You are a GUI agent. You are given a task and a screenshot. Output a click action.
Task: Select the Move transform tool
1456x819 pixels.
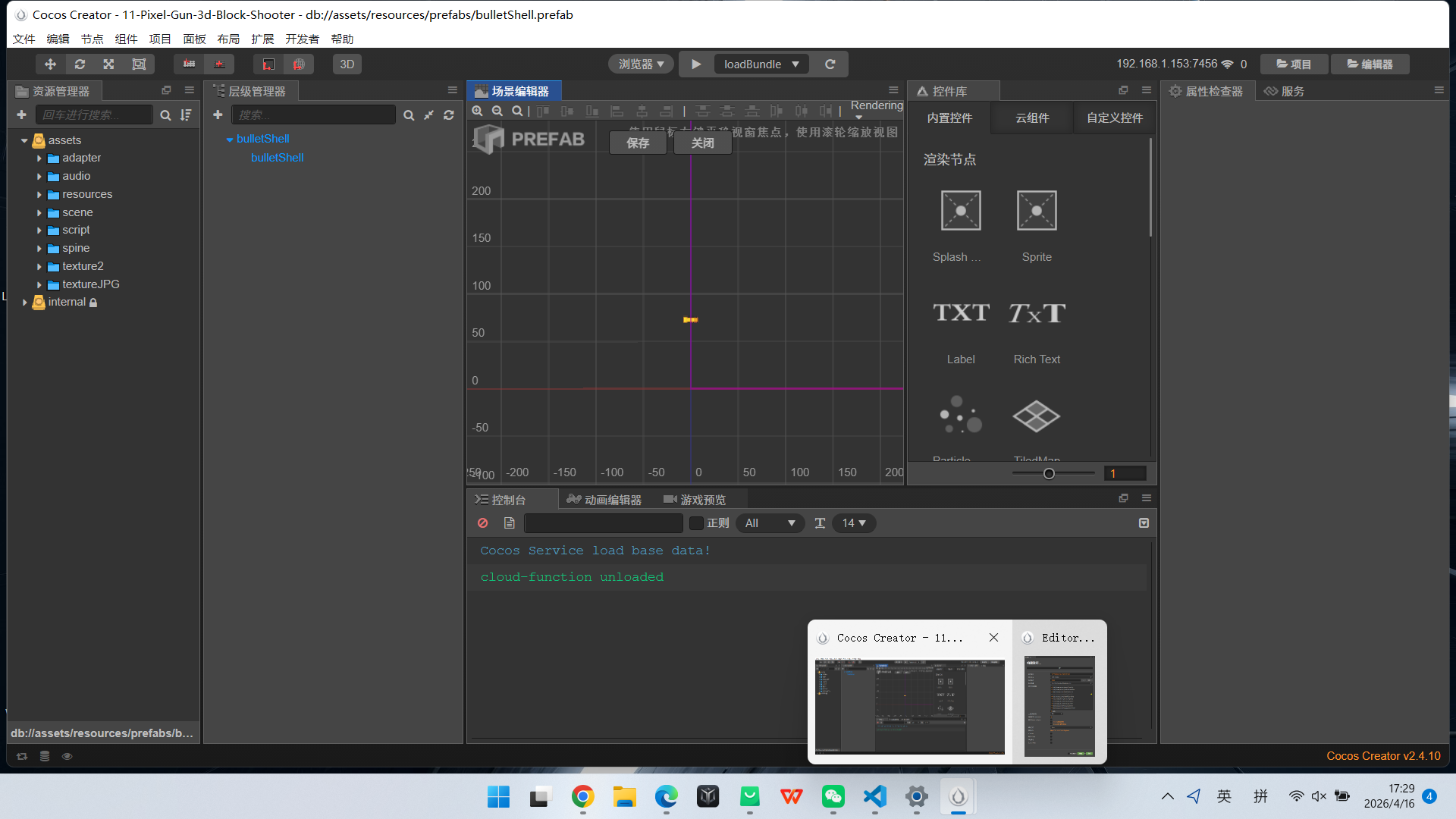click(50, 64)
